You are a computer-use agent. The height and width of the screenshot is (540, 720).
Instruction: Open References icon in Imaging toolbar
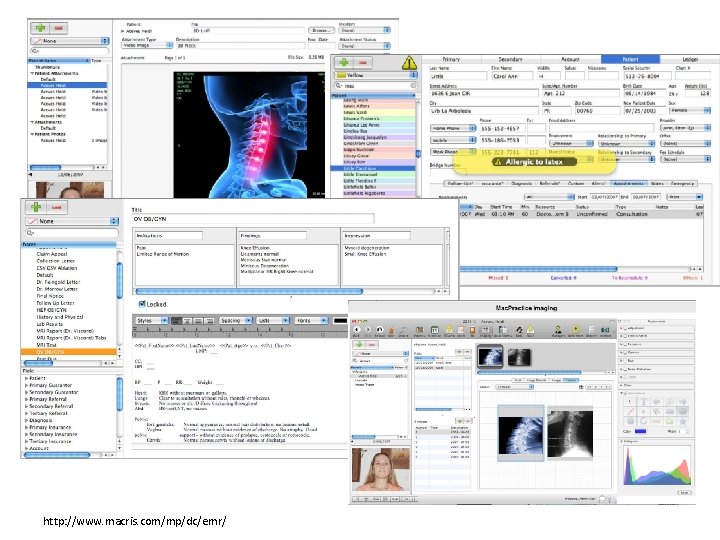coord(575,330)
